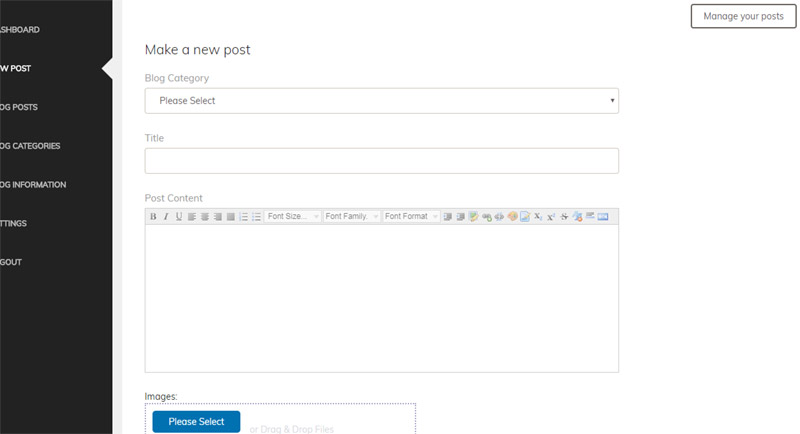Insert a bulleted list
This screenshot has height=434, width=800.
257,217
